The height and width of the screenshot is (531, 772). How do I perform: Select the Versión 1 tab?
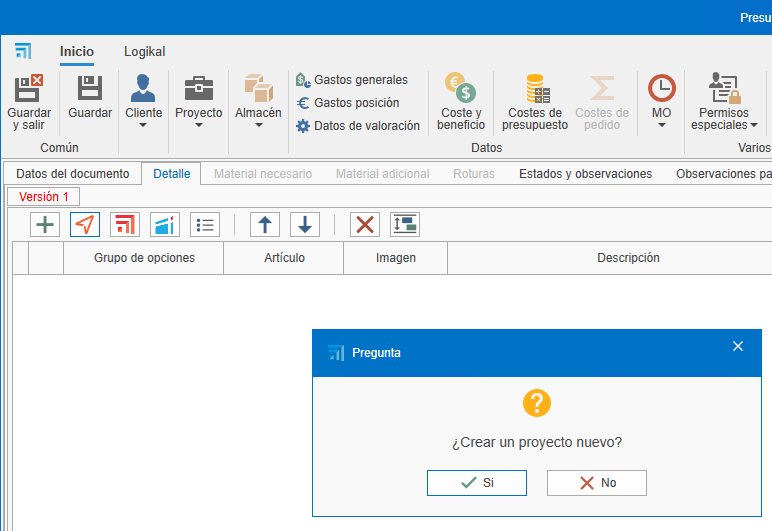click(x=43, y=197)
